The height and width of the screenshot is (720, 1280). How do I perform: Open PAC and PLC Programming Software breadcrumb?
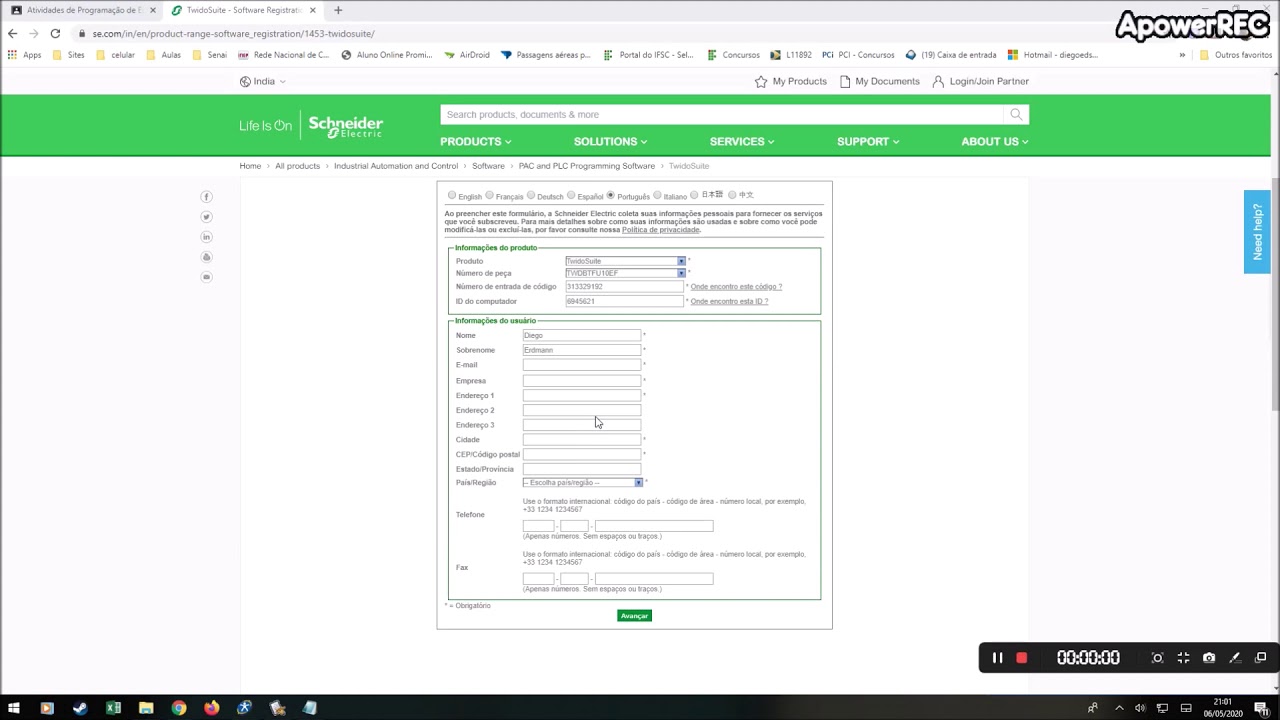pos(587,166)
